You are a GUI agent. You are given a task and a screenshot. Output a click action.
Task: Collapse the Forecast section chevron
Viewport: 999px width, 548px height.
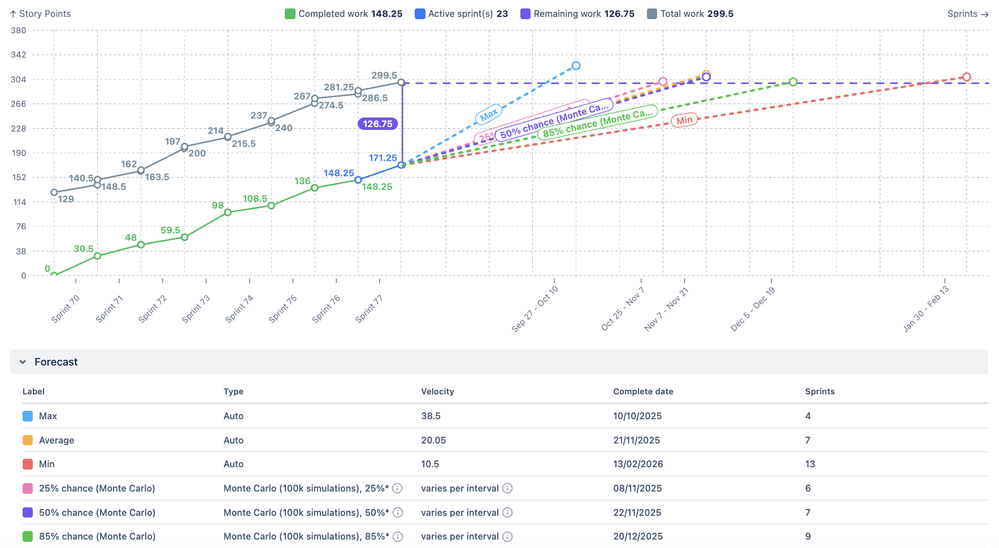pos(23,362)
